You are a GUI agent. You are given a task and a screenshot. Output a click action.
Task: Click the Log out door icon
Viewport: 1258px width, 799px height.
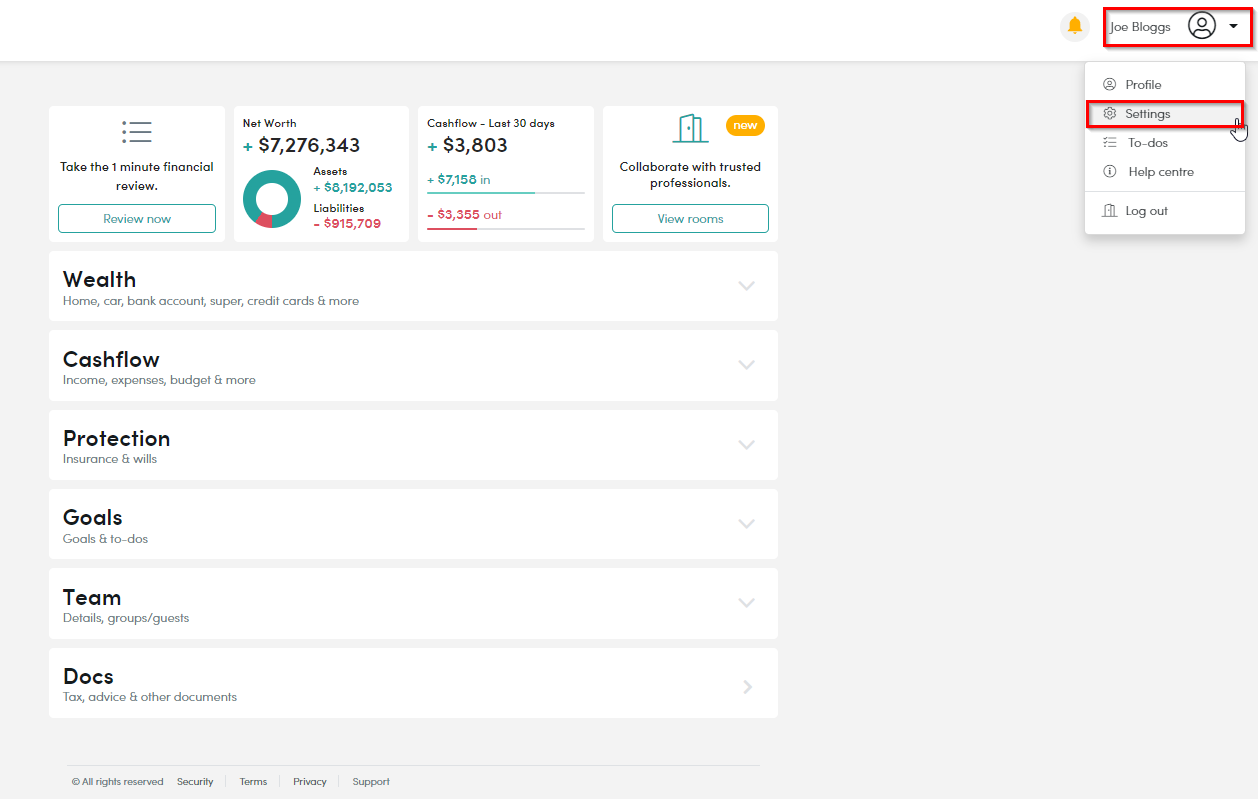[x=1109, y=211]
